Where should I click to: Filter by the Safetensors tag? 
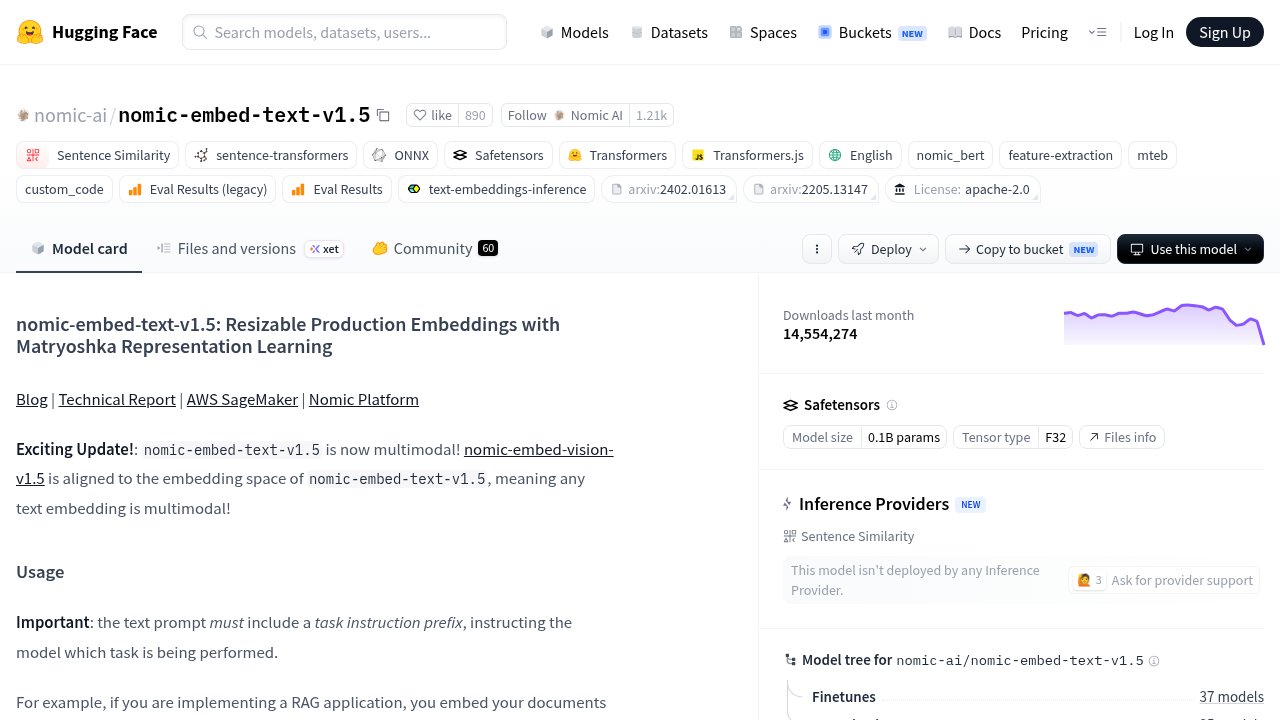[498, 155]
